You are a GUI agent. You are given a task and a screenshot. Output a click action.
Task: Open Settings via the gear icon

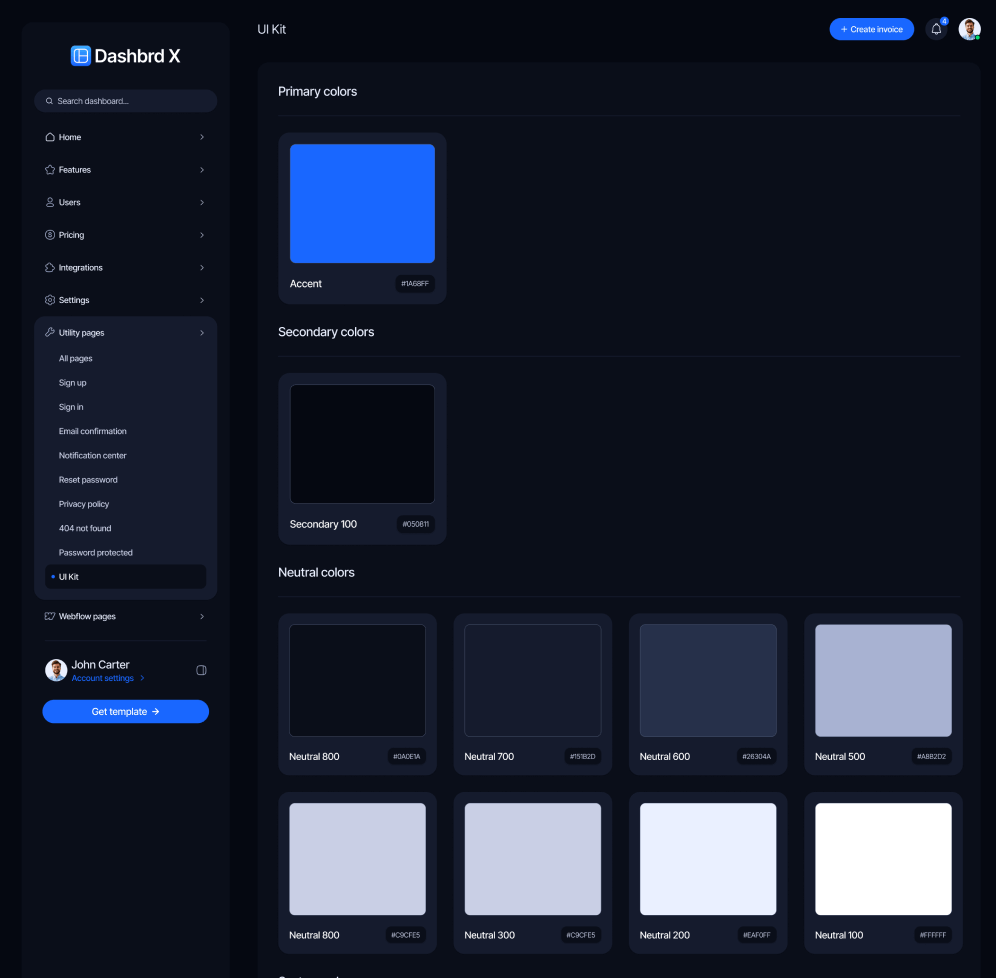pos(50,299)
